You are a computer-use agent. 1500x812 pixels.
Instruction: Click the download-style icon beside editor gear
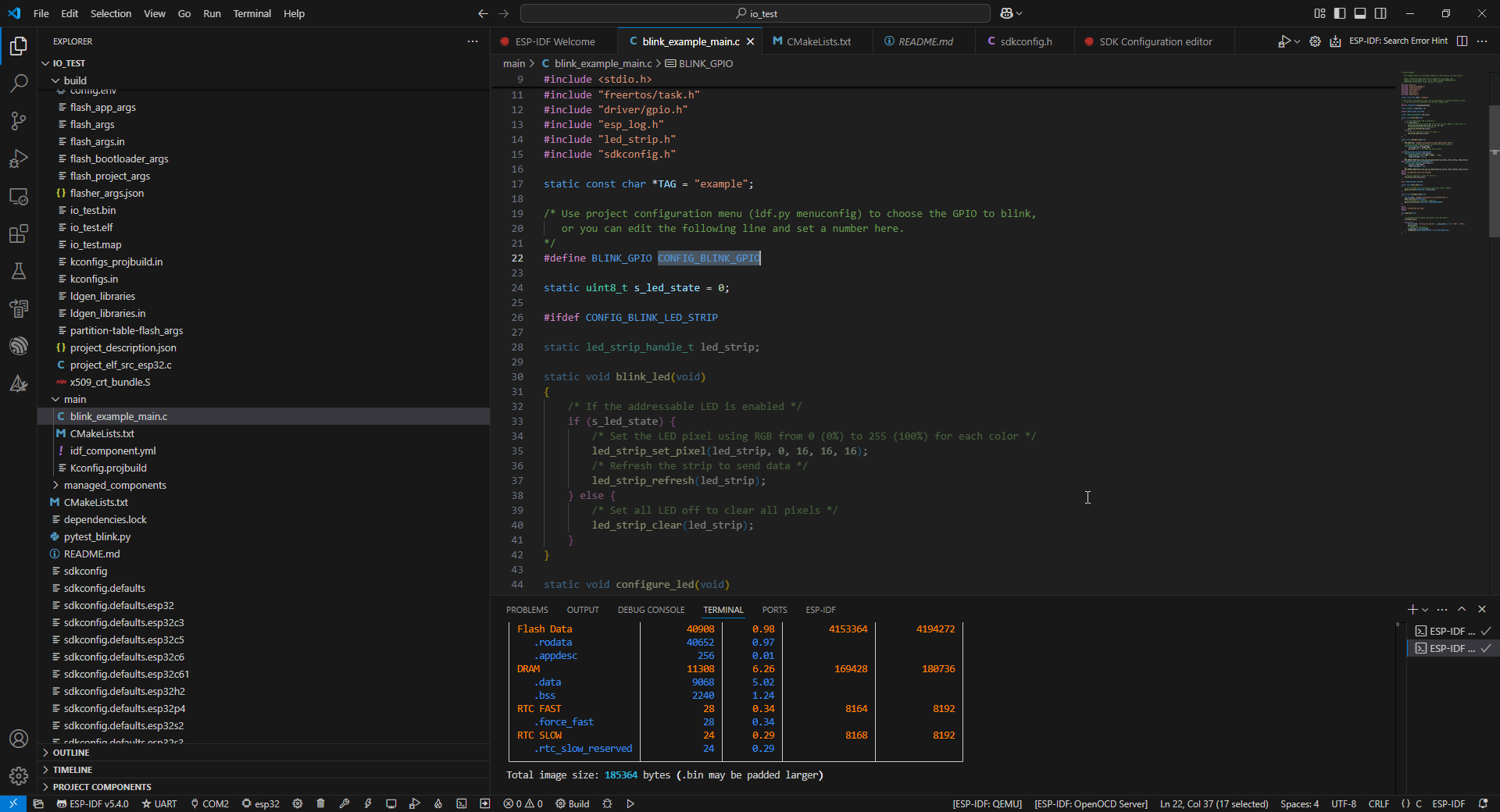(1336, 41)
